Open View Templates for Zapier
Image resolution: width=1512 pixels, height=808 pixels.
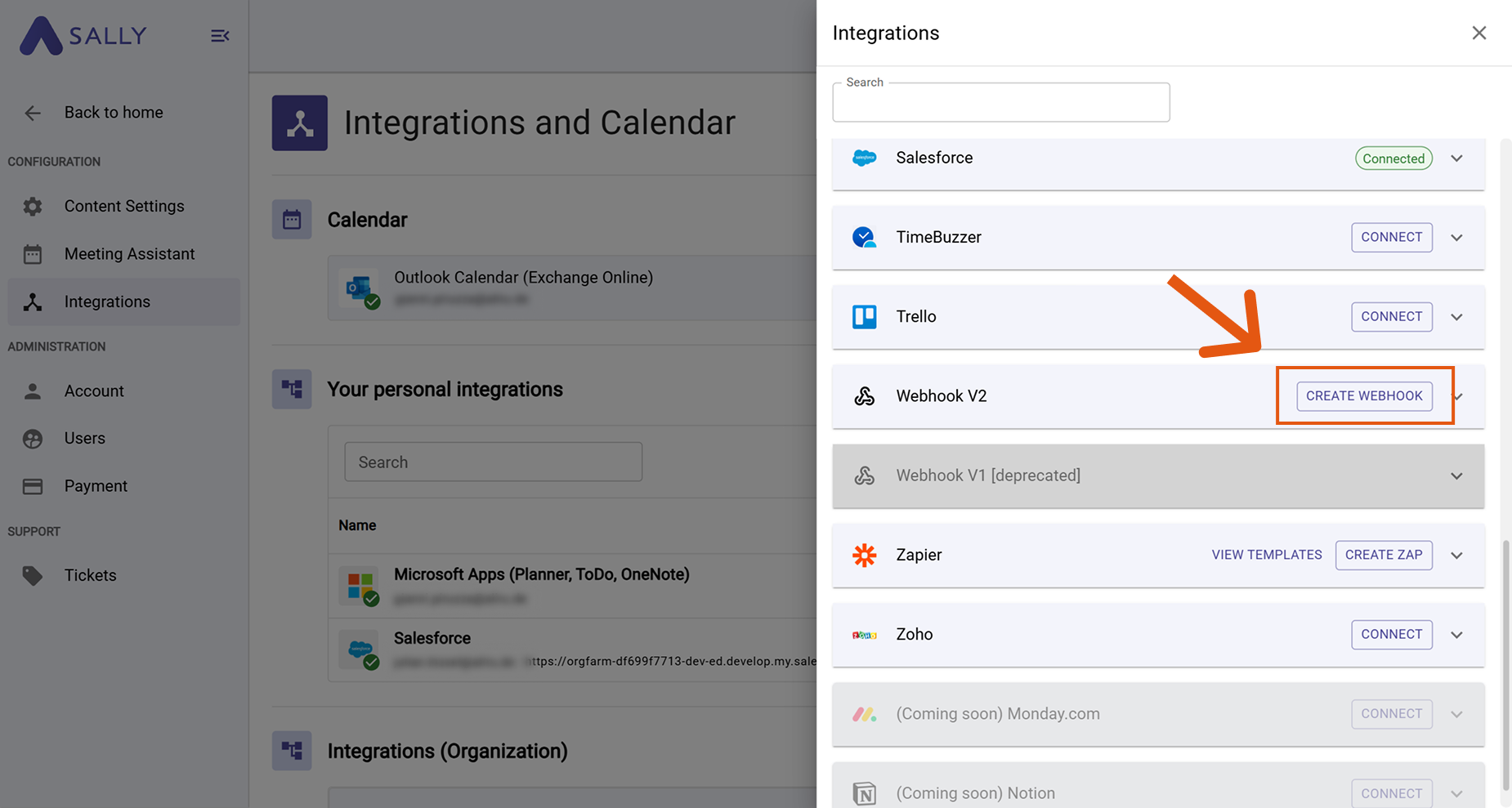(1266, 555)
